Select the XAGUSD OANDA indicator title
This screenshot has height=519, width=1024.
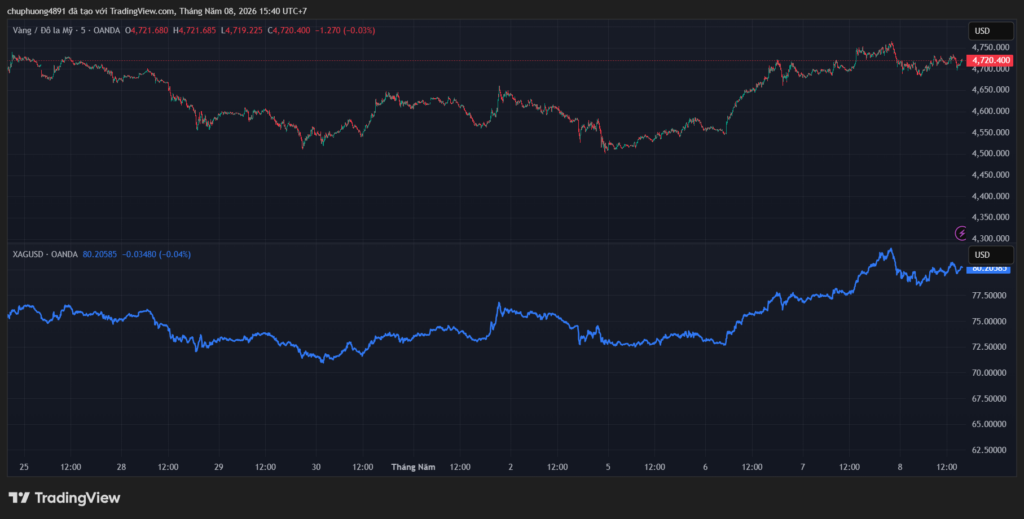[x=45, y=254]
